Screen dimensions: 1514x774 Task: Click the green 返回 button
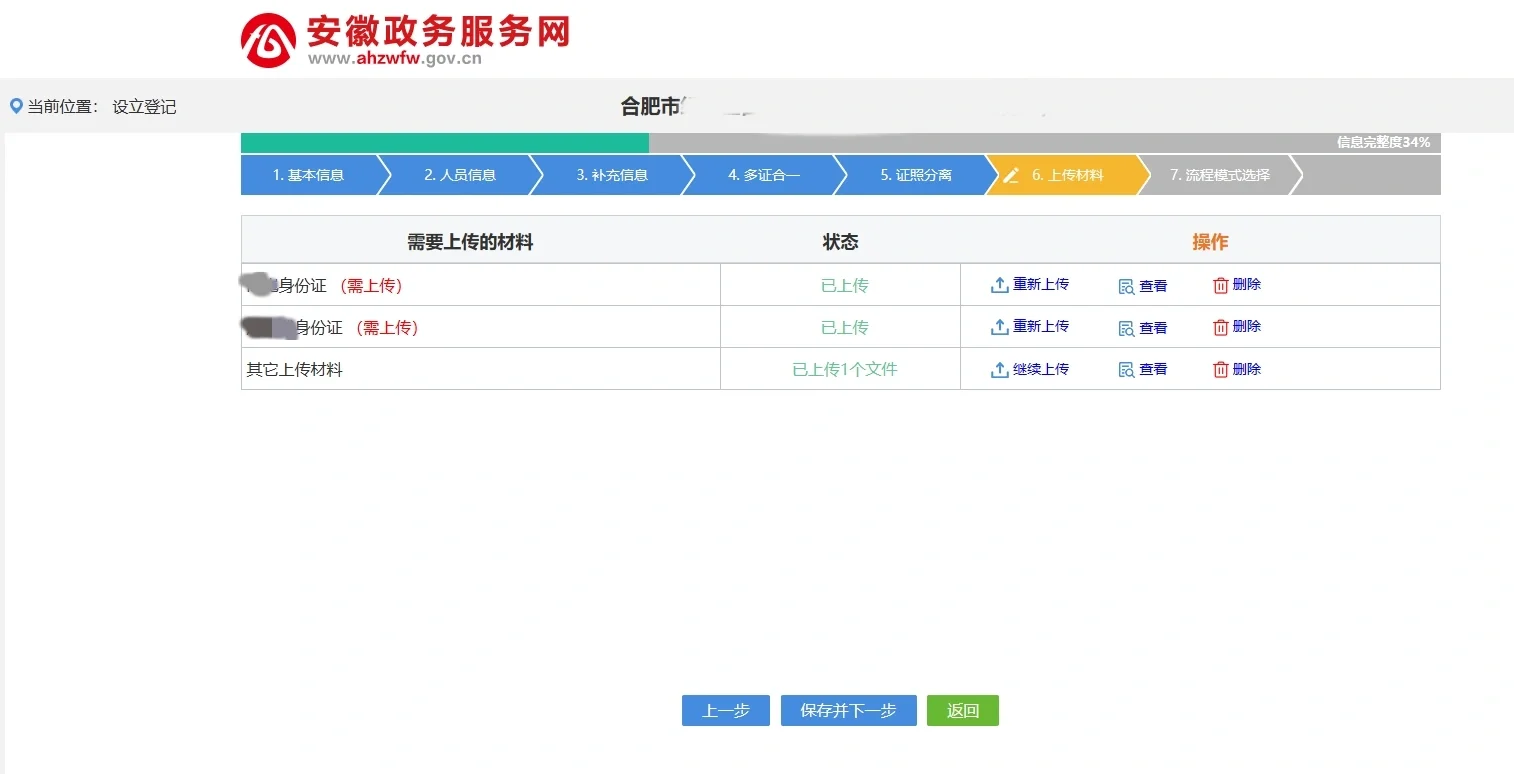[962, 711]
